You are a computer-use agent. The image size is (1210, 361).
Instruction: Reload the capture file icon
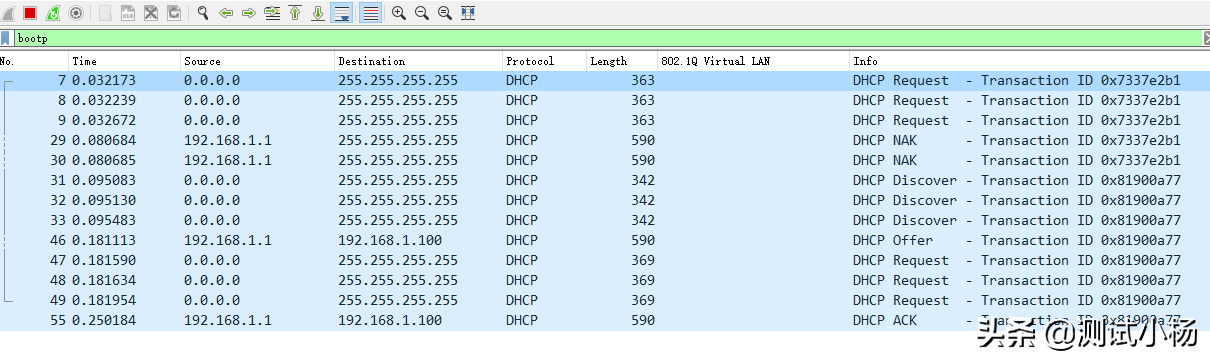[x=174, y=13]
